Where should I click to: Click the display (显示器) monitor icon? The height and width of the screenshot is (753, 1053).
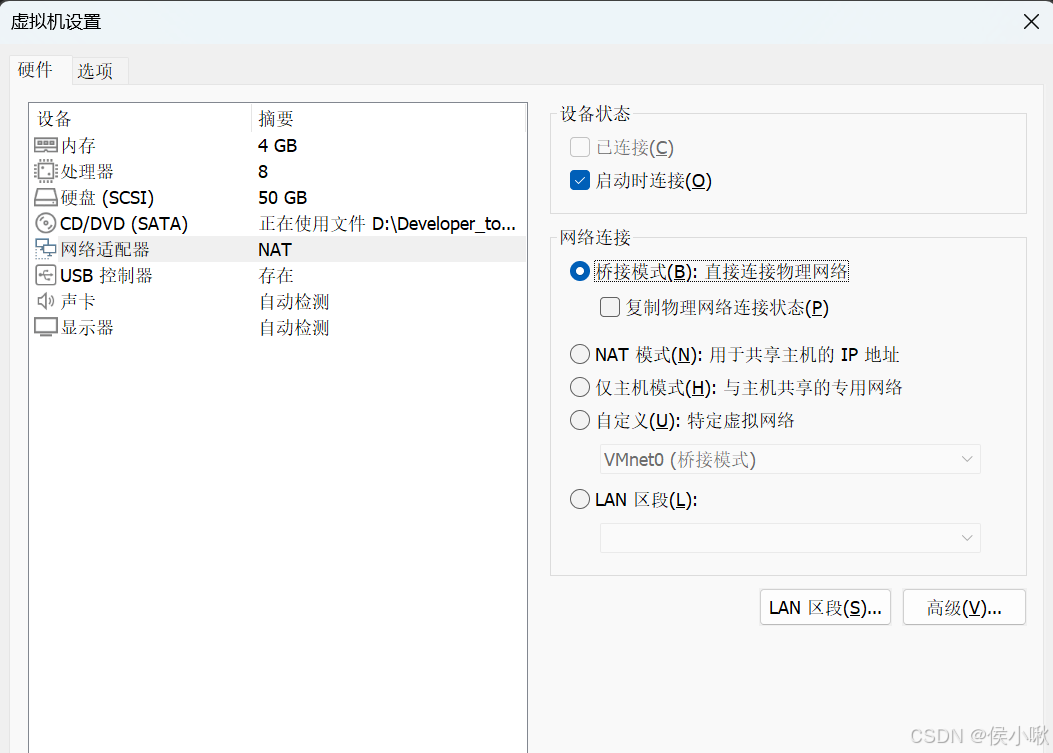(x=46, y=327)
